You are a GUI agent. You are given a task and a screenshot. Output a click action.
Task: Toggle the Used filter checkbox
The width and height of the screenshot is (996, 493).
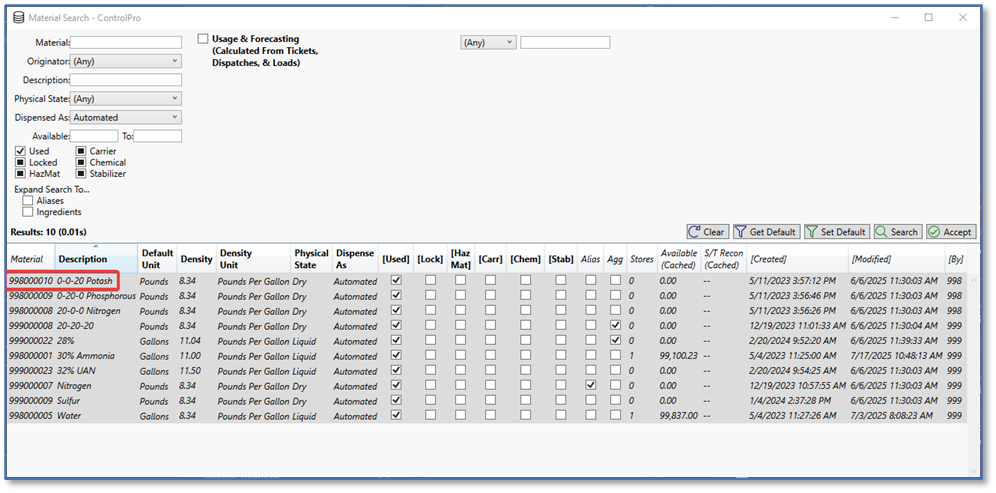pos(21,151)
